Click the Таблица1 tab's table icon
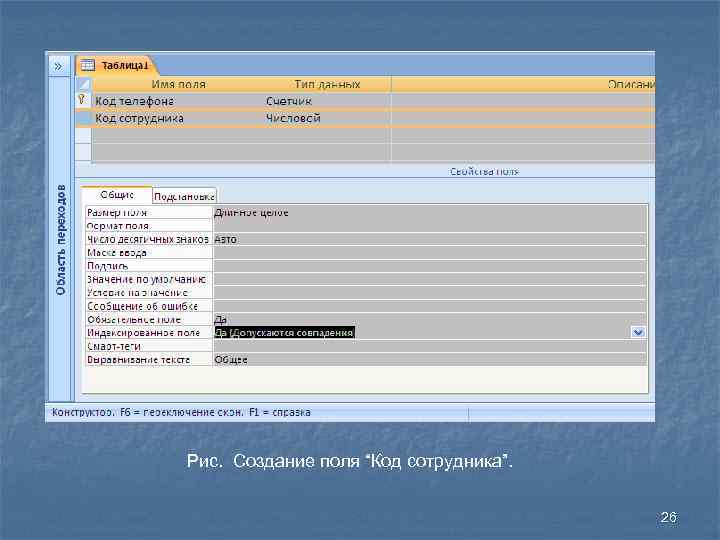The height and width of the screenshot is (540, 720). 87,66
